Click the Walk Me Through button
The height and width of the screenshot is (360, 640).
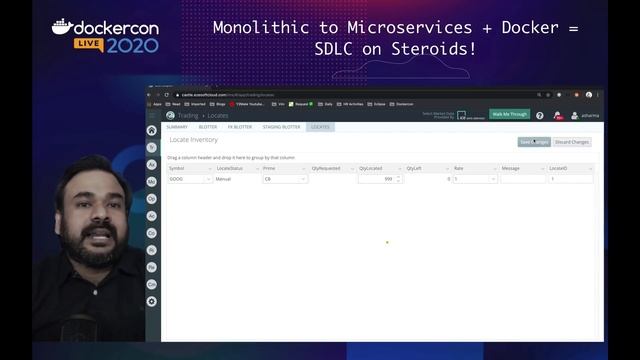[x=509, y=114]
